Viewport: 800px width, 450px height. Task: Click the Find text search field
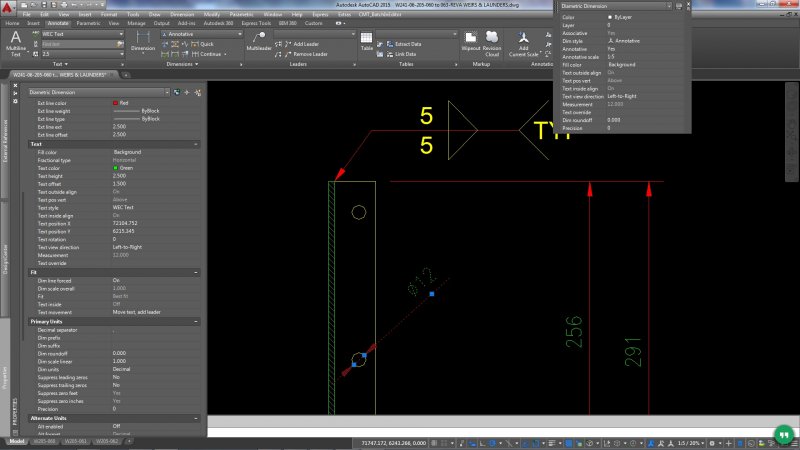[83, 44]
